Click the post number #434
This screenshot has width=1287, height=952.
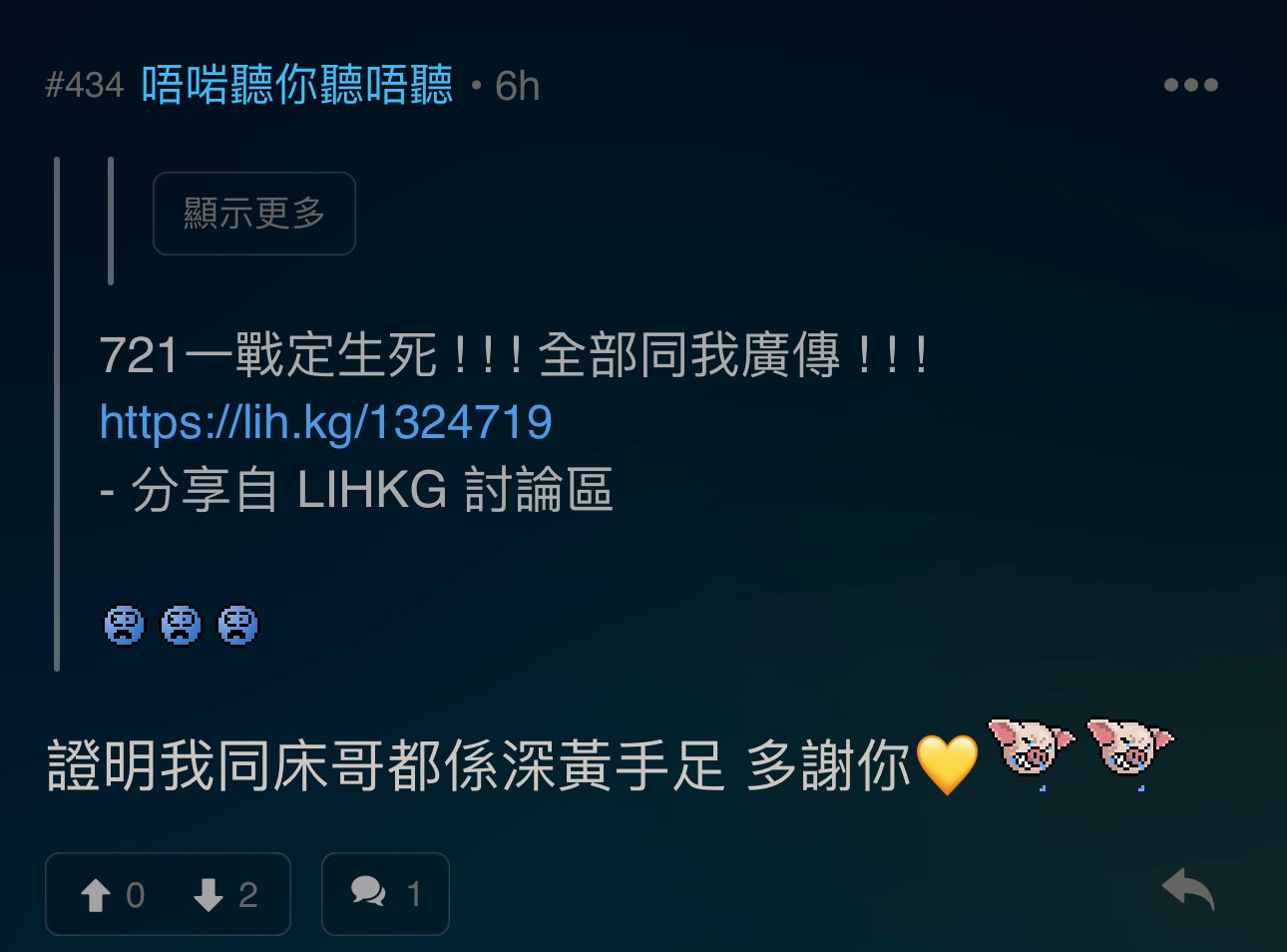(84, 86)
